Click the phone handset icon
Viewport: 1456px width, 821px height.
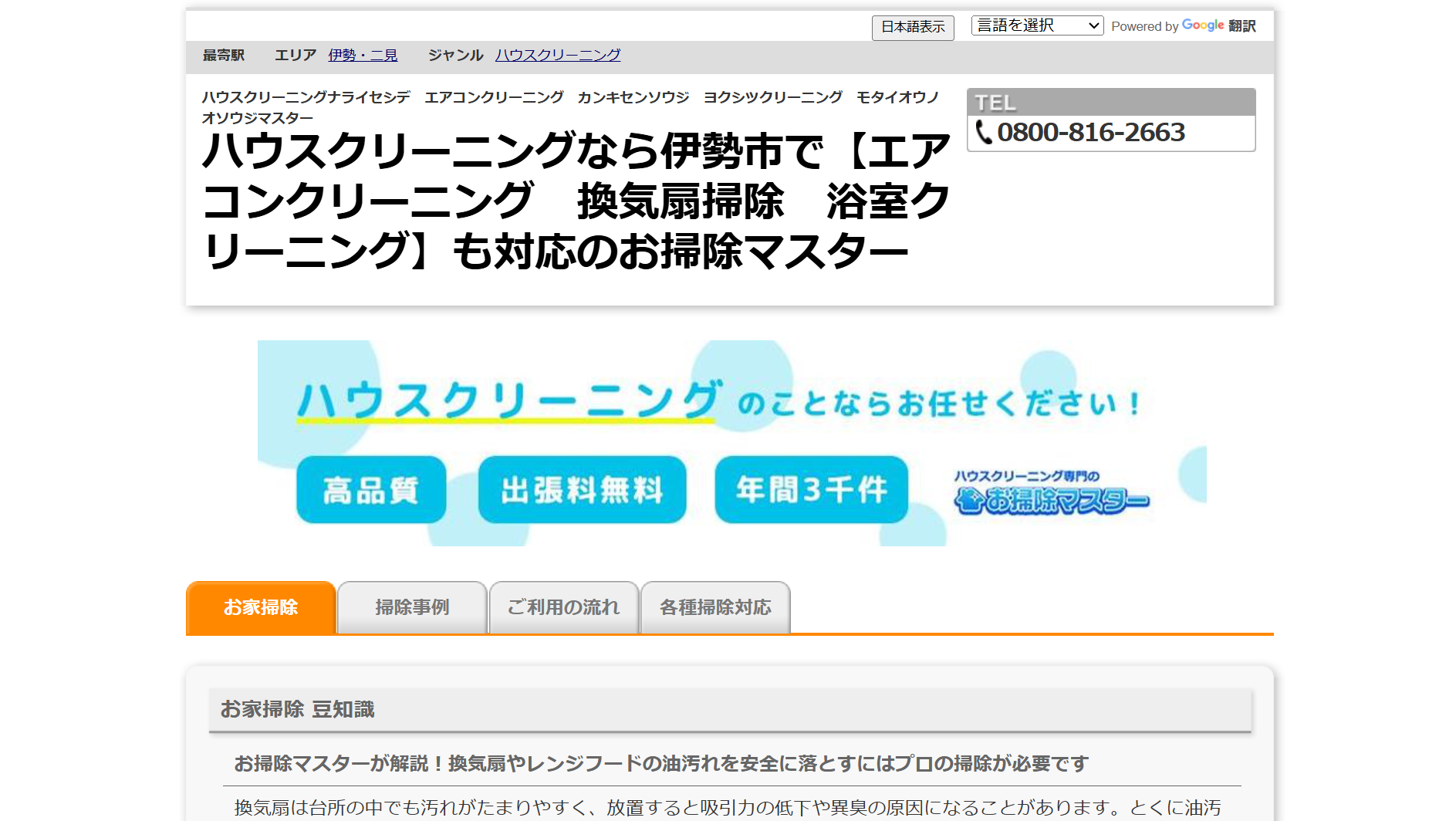(x=984, y=132)
